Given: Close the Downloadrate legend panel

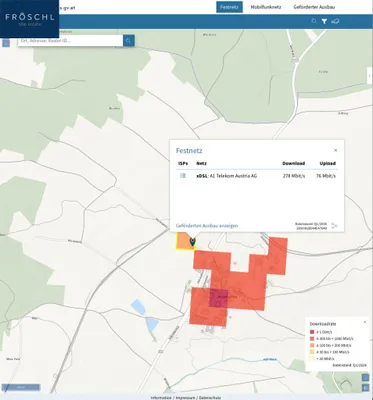Looking at the screenshot, I should [x=365, y=322].
